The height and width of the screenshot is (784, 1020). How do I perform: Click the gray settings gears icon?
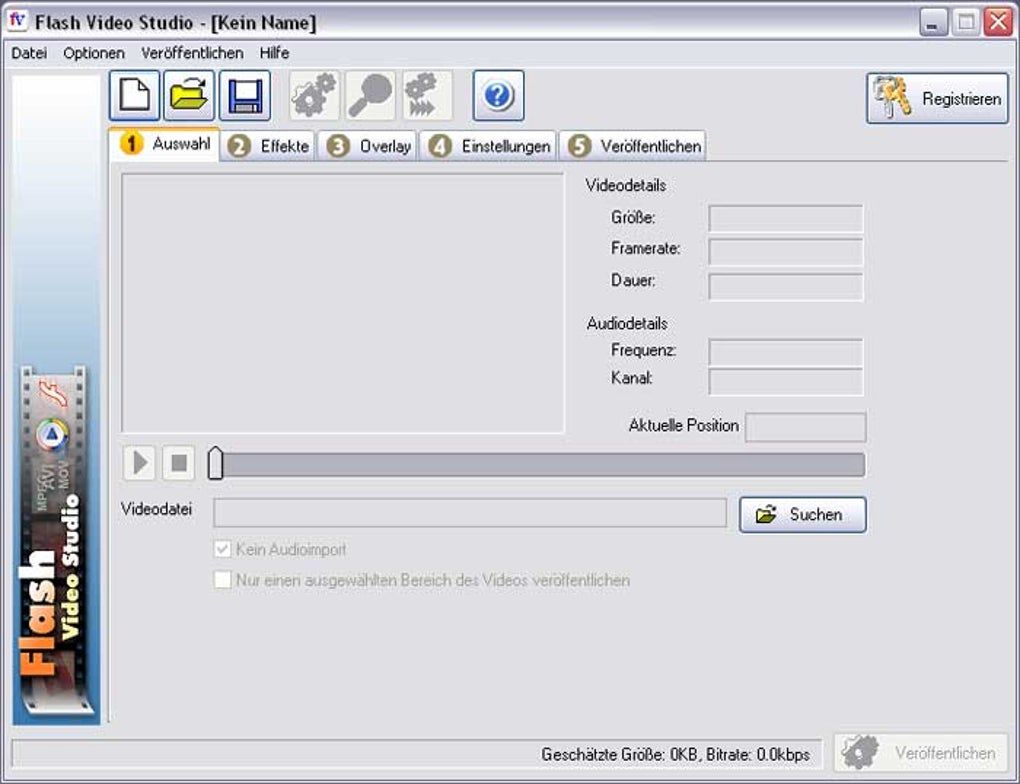coord(313,95)
